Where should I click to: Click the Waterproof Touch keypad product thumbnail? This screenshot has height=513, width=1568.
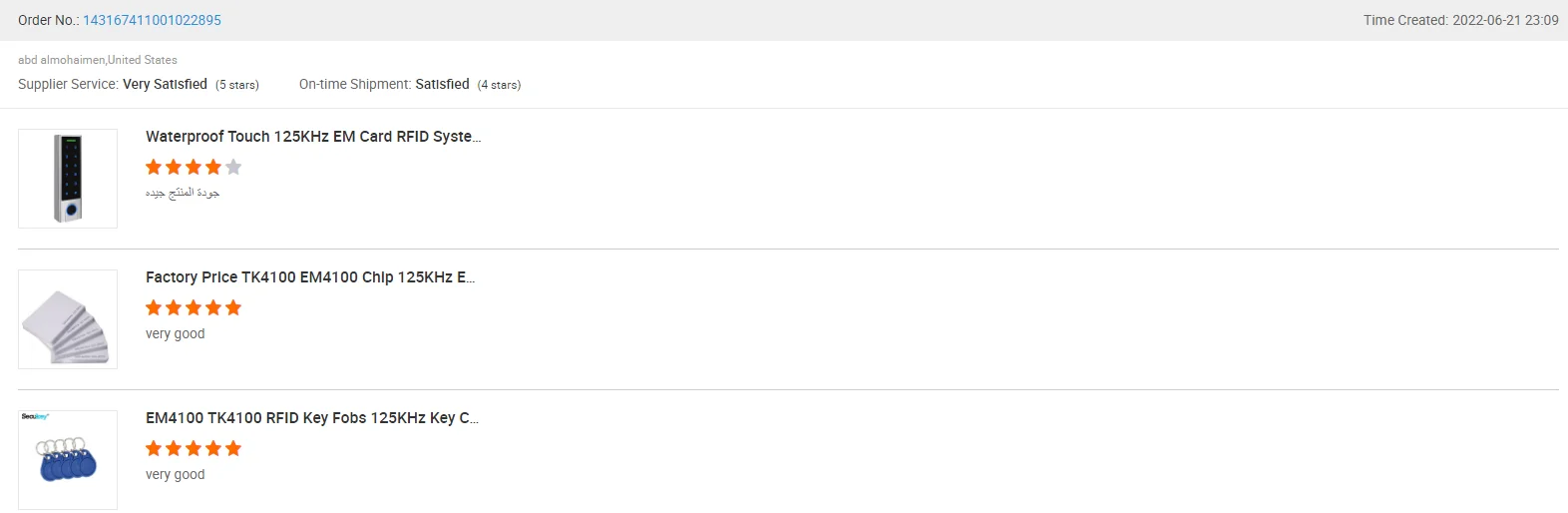point(68,179)
